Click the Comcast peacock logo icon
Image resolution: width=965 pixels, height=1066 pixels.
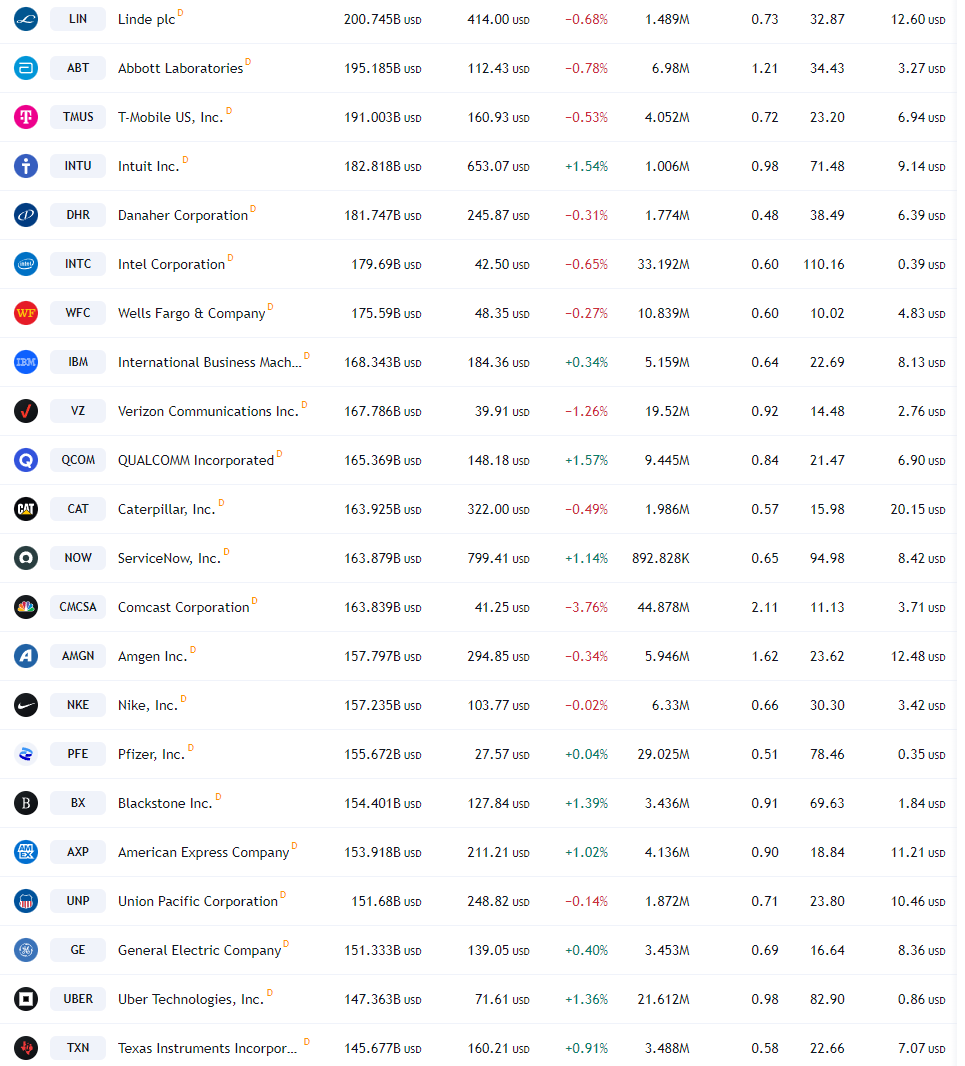tap(26, 607)
